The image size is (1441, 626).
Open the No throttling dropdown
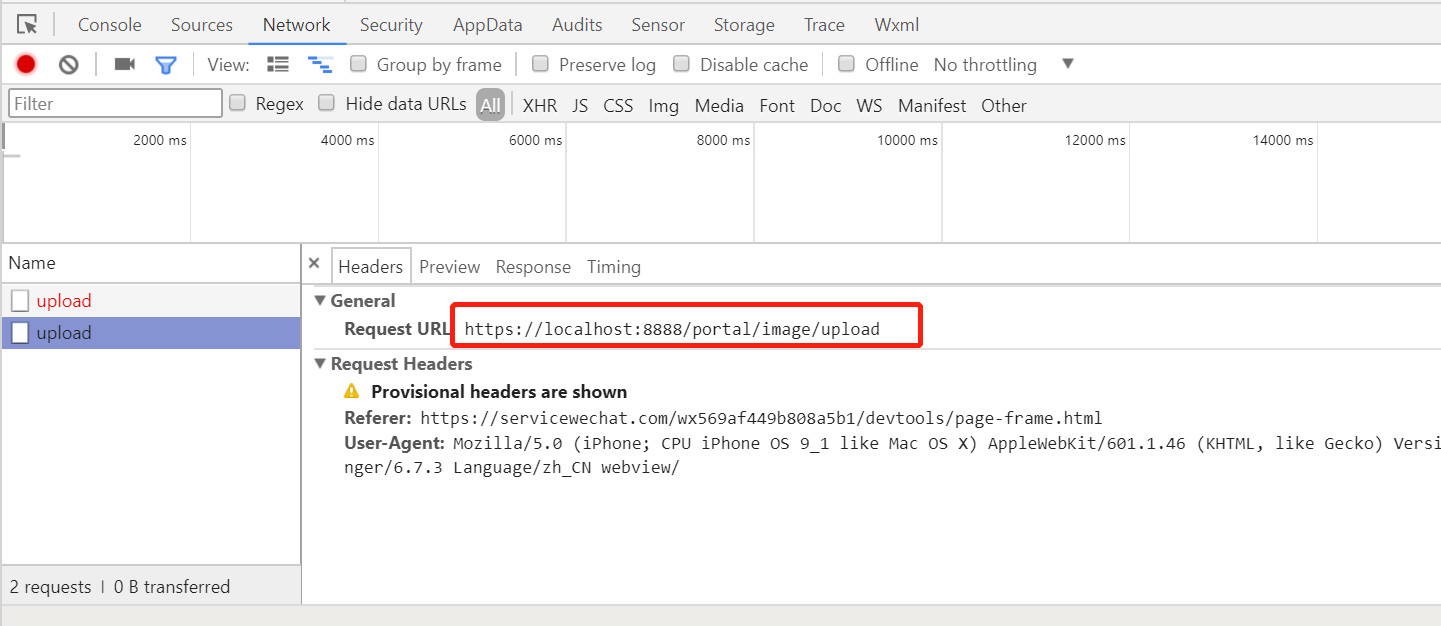pyautogui.click(x=1067, y=64)
